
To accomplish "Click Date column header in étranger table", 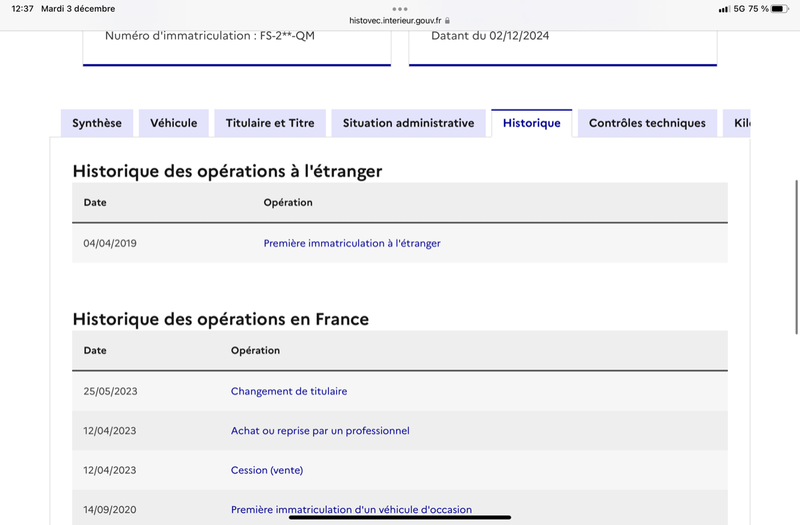I will [x=95, y=203].
